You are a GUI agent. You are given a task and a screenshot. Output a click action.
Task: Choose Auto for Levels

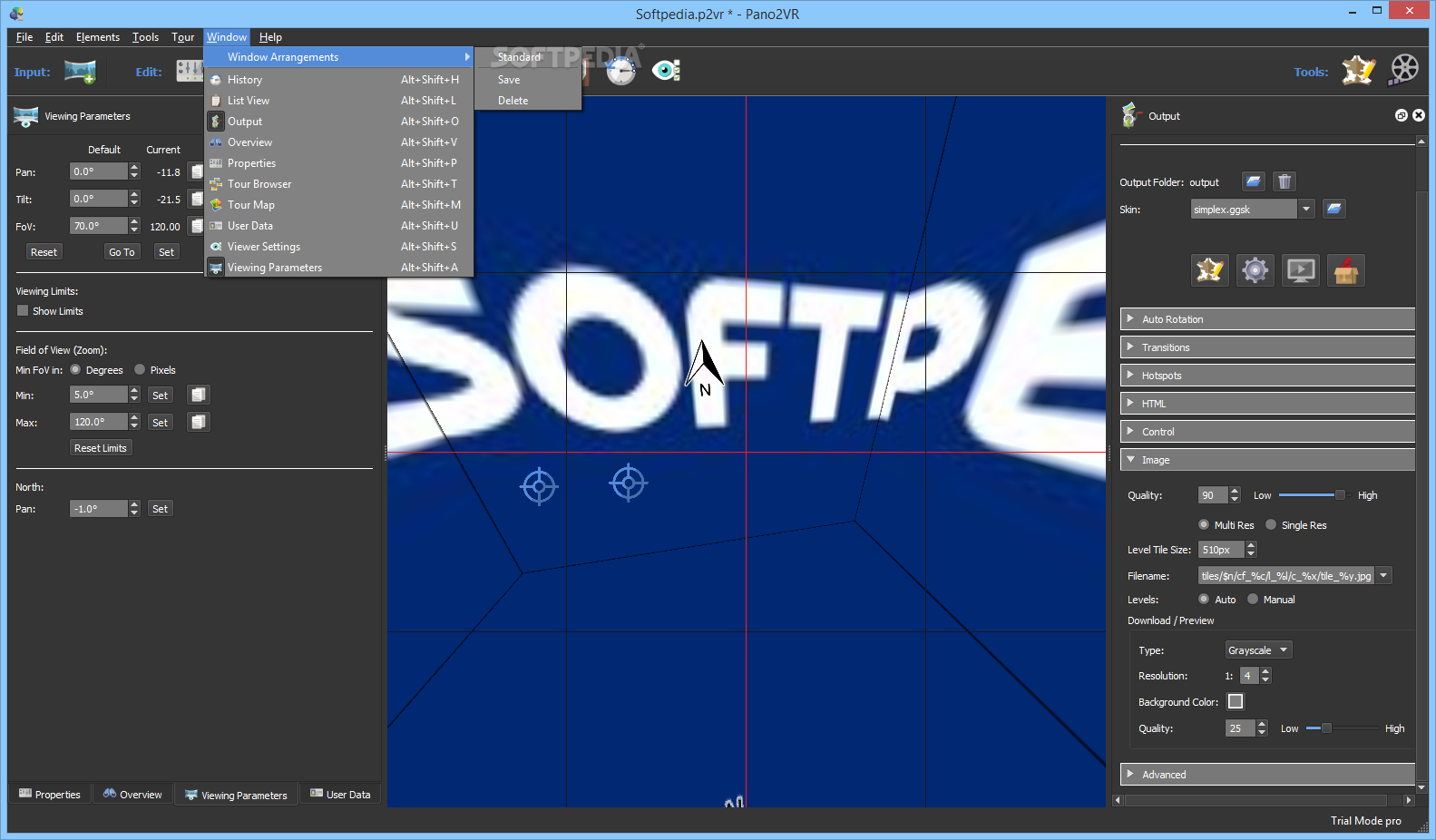pos(1204,599)
